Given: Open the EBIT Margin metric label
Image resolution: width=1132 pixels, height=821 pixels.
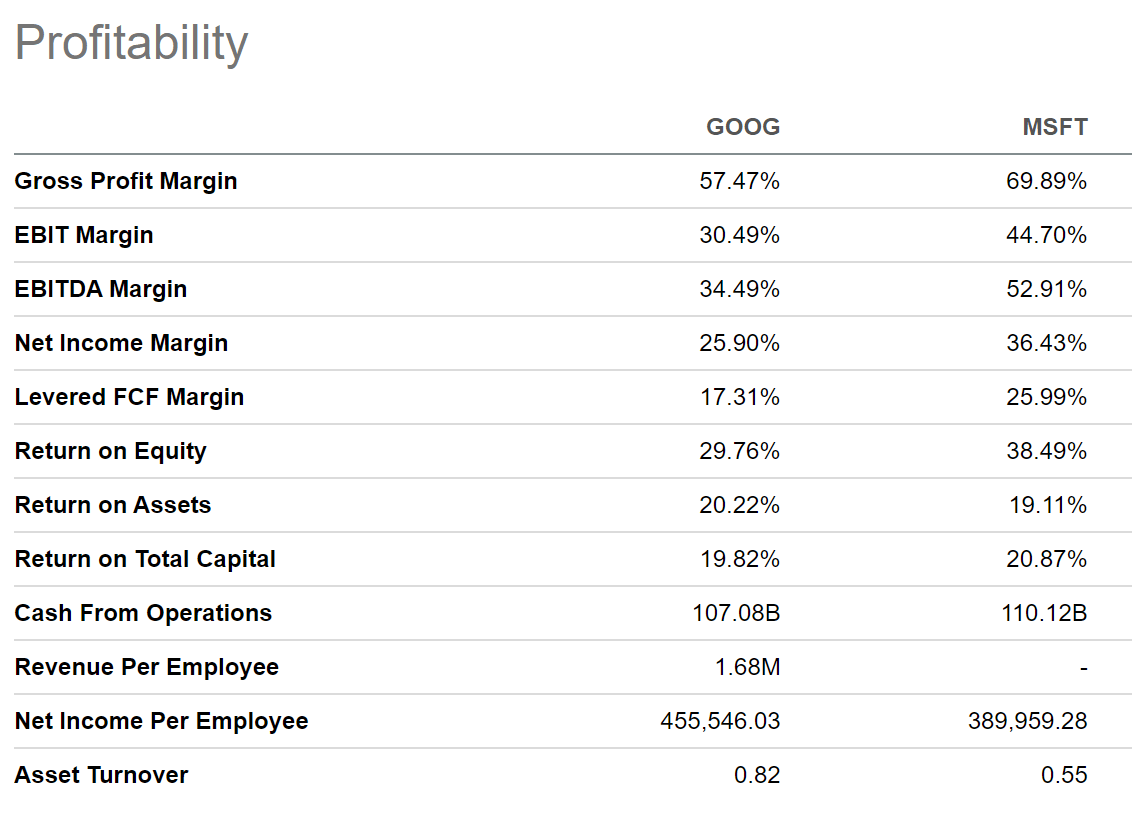Looking at the screenshot, I should (84, 235).
